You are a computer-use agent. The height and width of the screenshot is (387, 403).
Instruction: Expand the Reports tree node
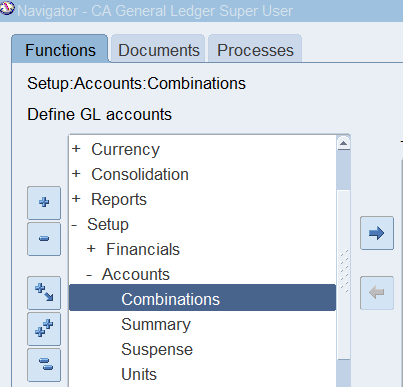[76, 199]
